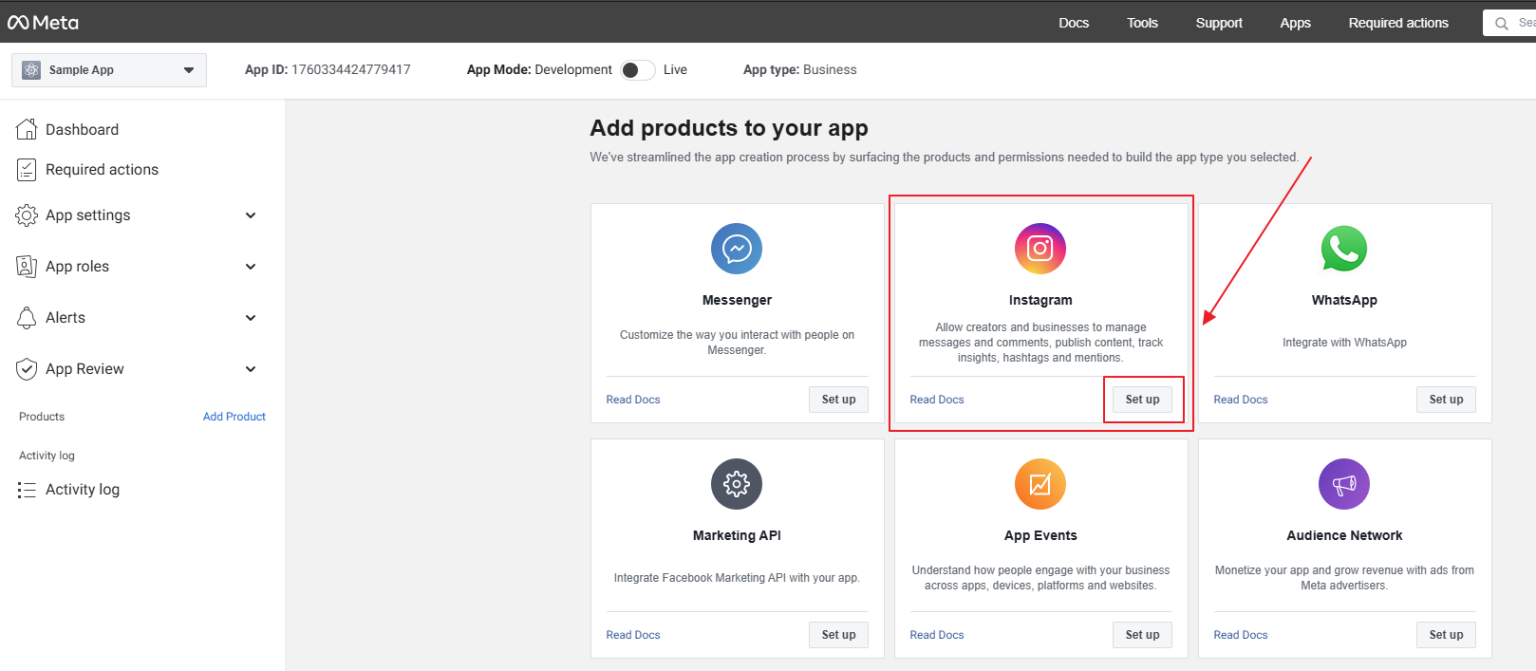The width and height of the screenshot is (1536, 671).
Task: Click the Alerts bell icon in the sidebar
Action: [x=26, y=317]
